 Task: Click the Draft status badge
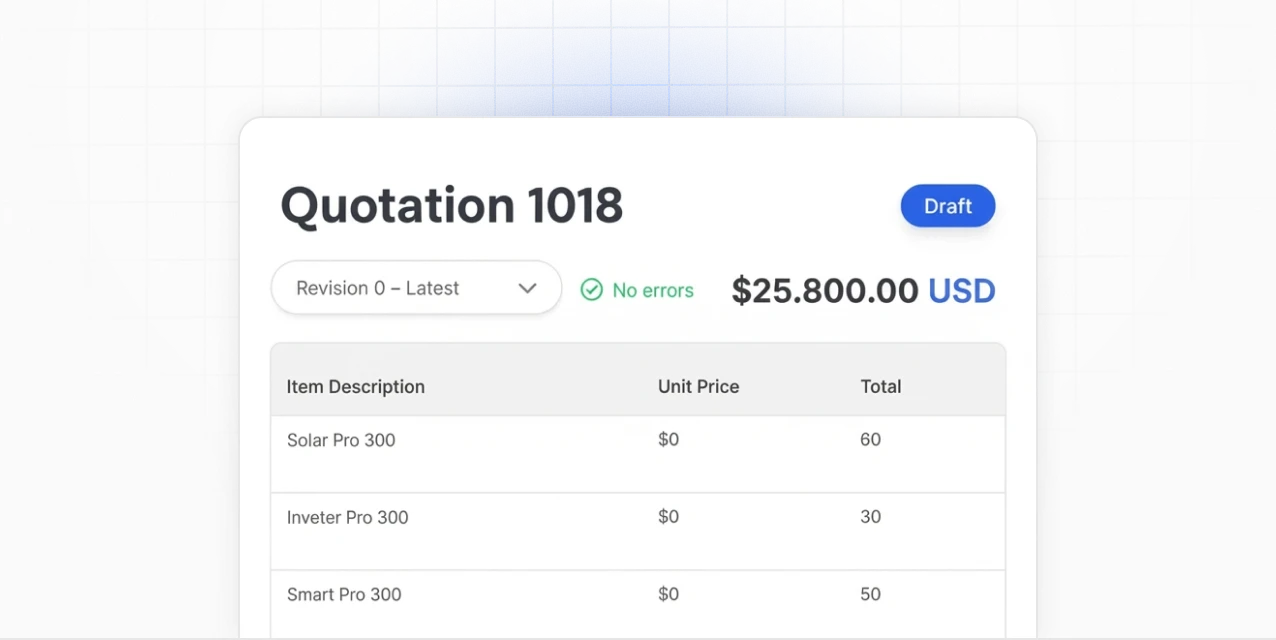click(947, 206)
